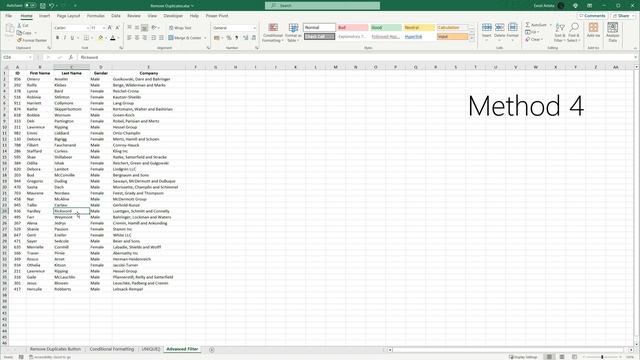Toggle Underline formatting
640x360 pixels.
[x=72, y=38]
